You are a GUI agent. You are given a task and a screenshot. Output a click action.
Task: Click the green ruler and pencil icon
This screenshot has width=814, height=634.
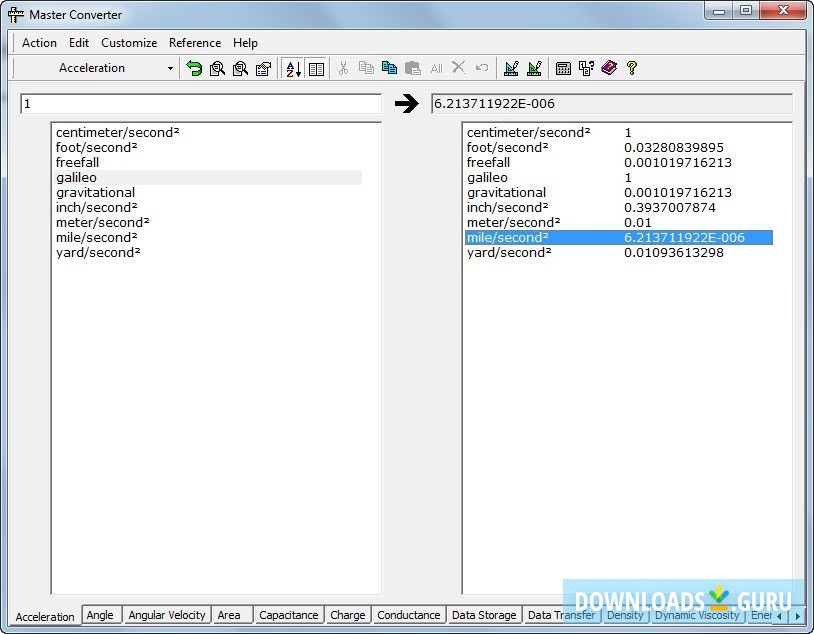tap(534, 68)
